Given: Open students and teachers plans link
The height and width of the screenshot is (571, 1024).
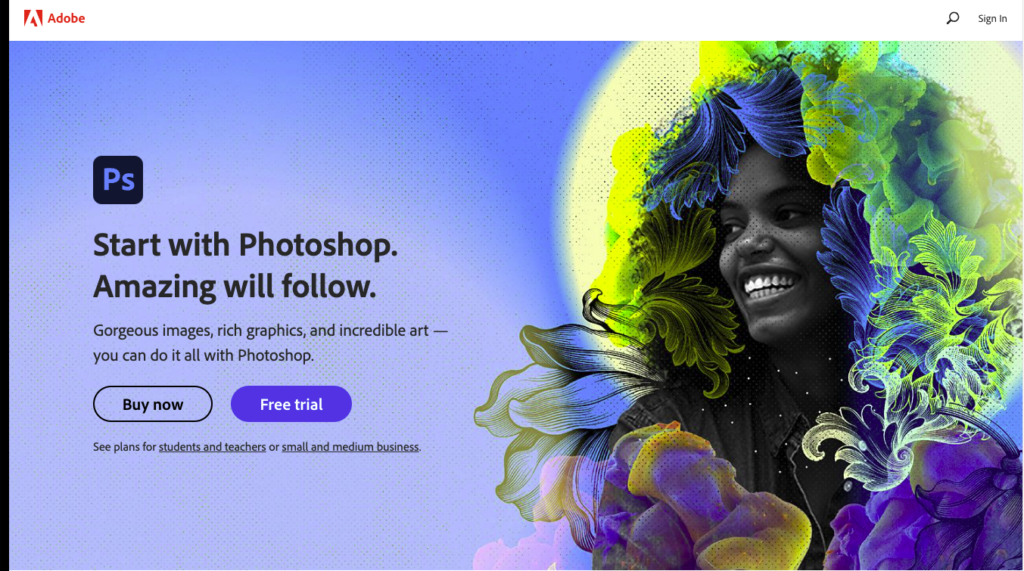Looking at the screenshot, I should tap(212, 447).
